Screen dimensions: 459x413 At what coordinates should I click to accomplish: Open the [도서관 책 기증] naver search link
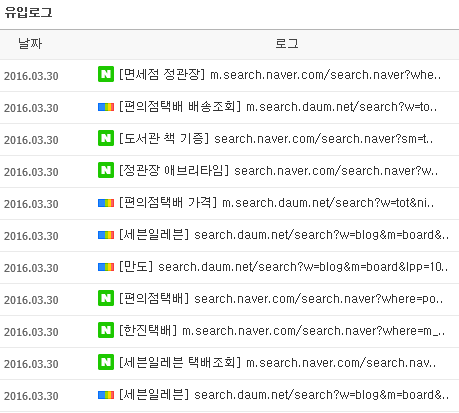pos(276,138)
